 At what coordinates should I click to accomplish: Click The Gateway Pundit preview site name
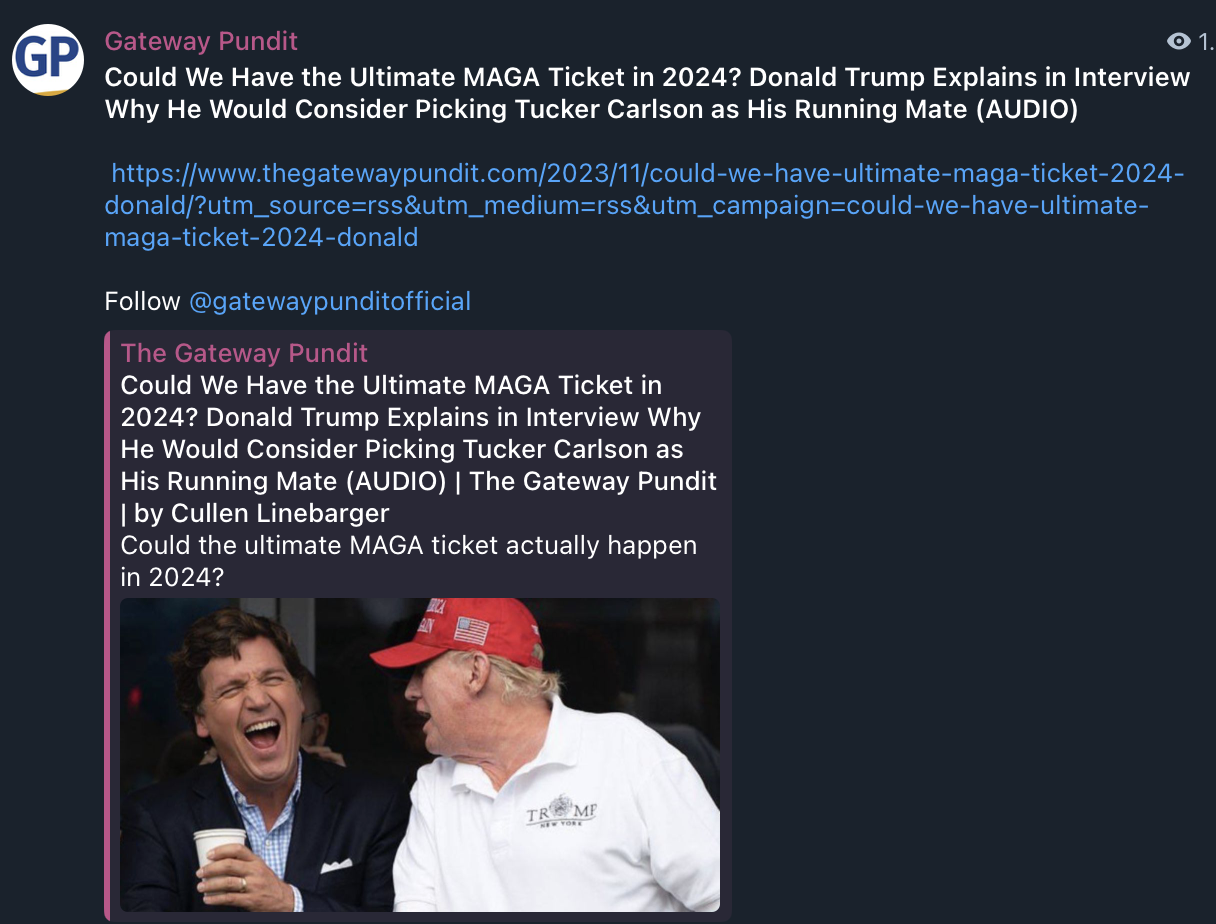[x=244, y=353]
